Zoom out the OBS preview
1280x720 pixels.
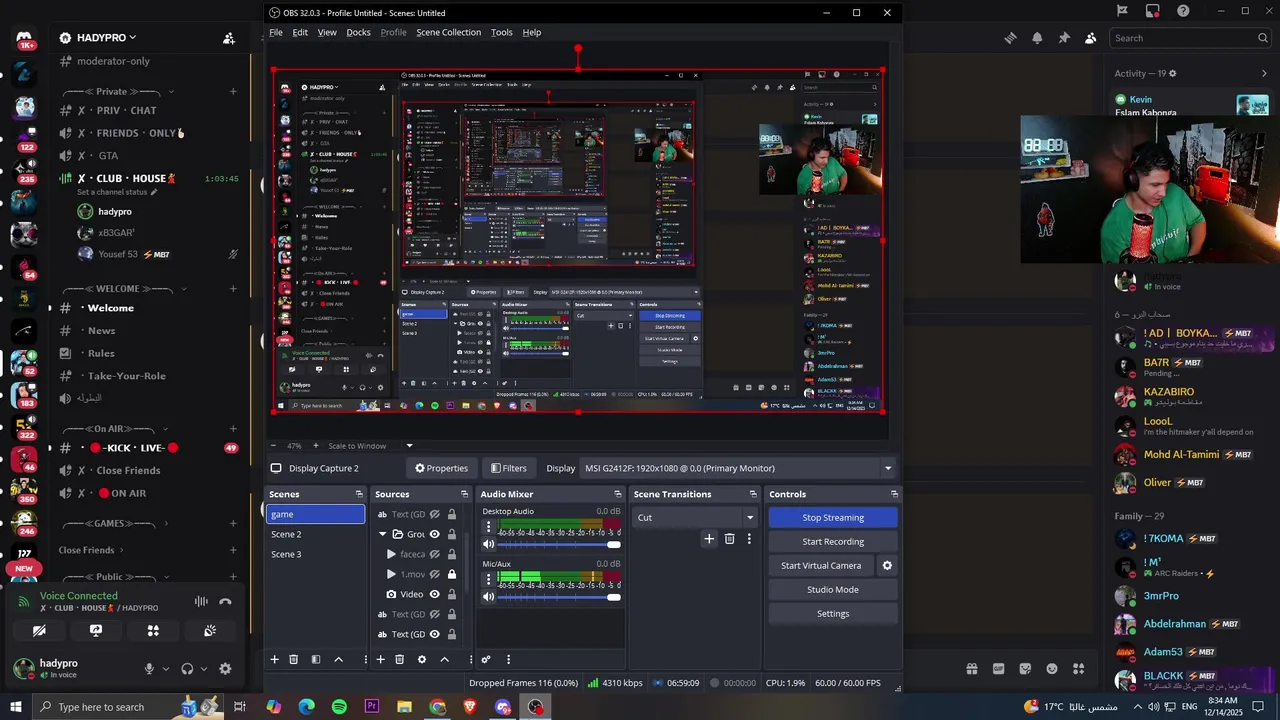click(273, 446)
